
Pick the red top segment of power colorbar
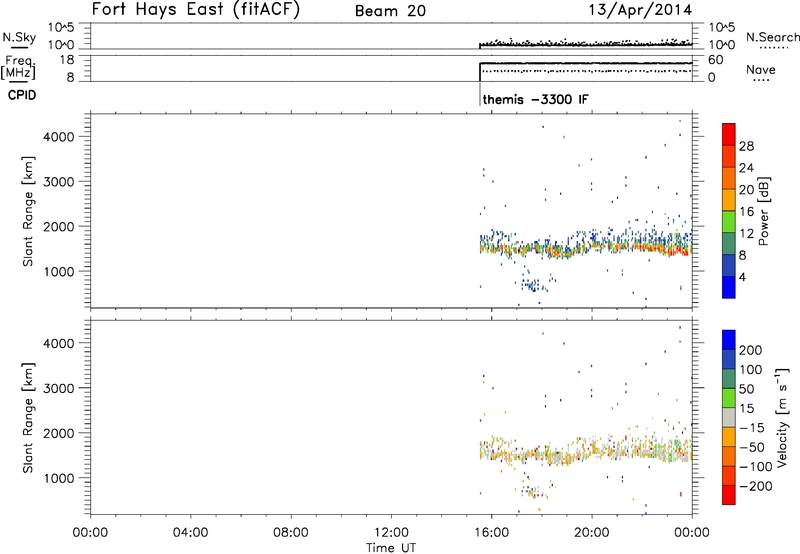[729, 135]
